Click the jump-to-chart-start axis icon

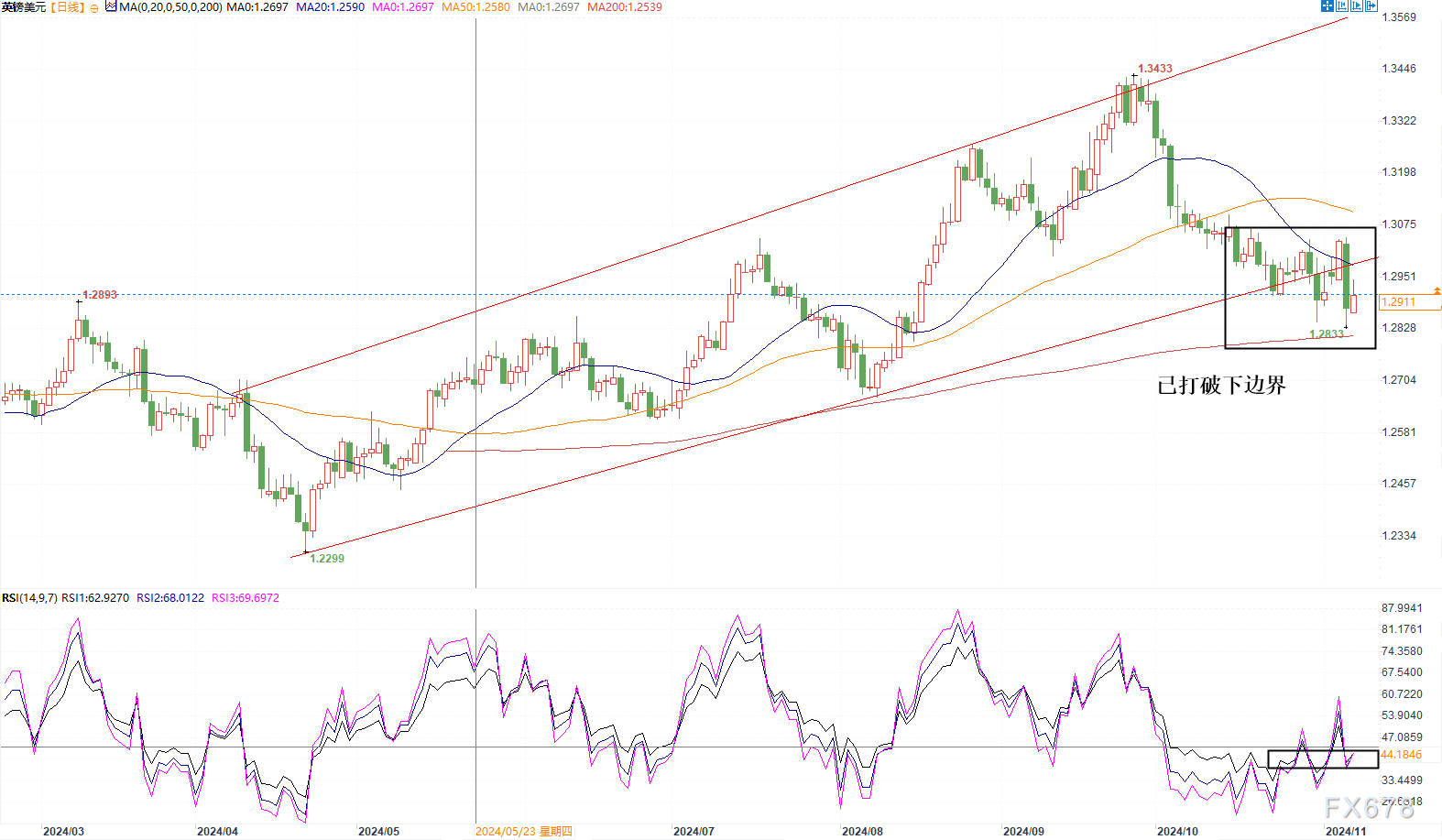(x=1342, y=5)
